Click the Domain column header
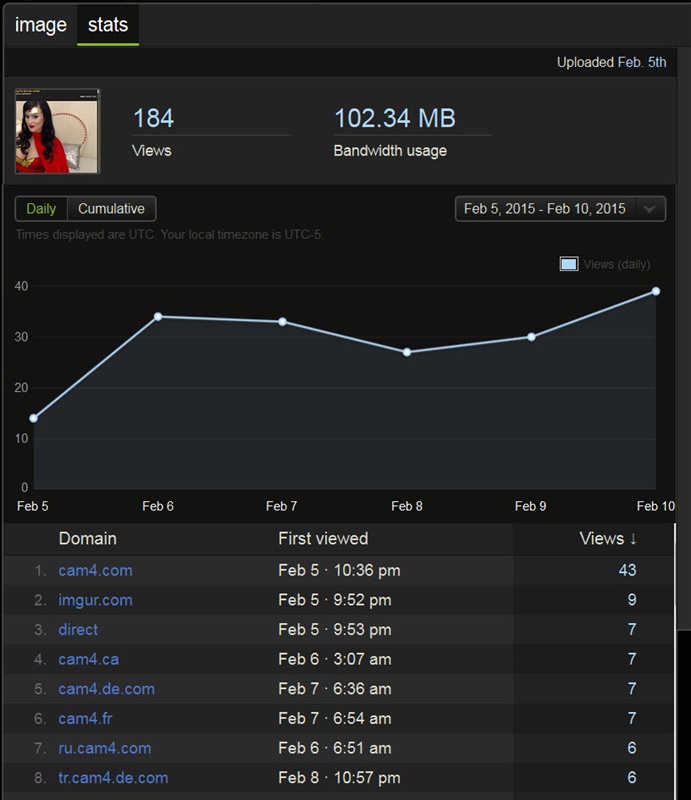This screenshot has width=691, height=800. (x=87, y=539)
